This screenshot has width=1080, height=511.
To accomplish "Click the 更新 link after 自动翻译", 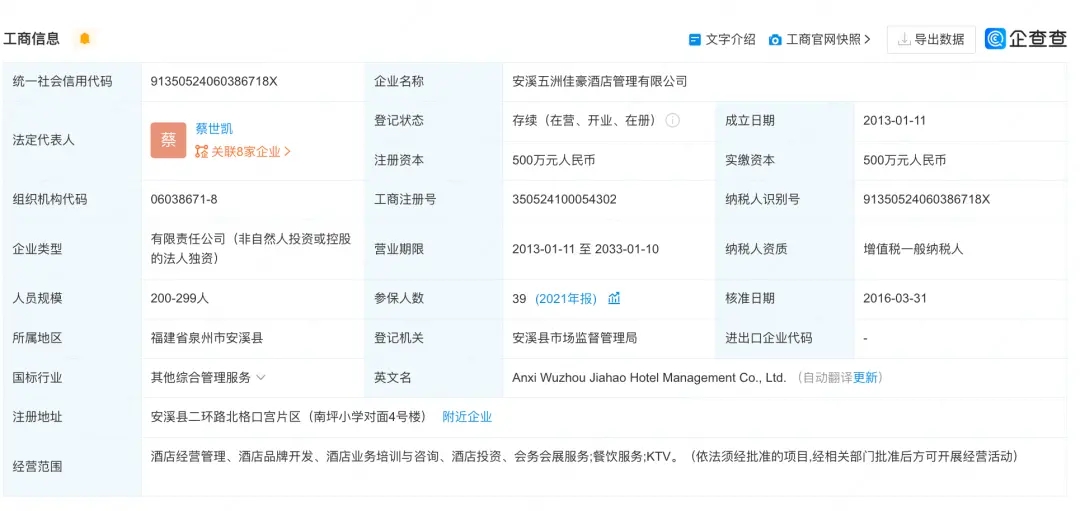I will 866,377.
